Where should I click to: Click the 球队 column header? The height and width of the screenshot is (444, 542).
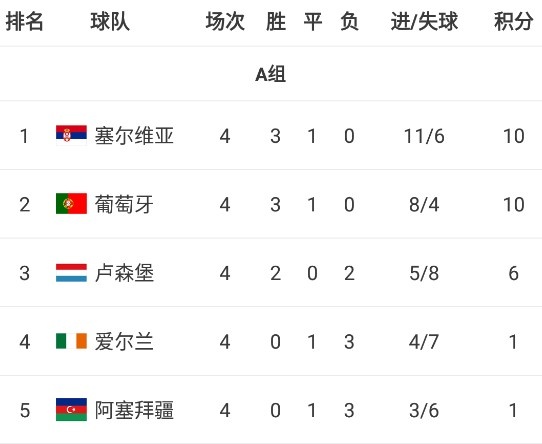110,21
